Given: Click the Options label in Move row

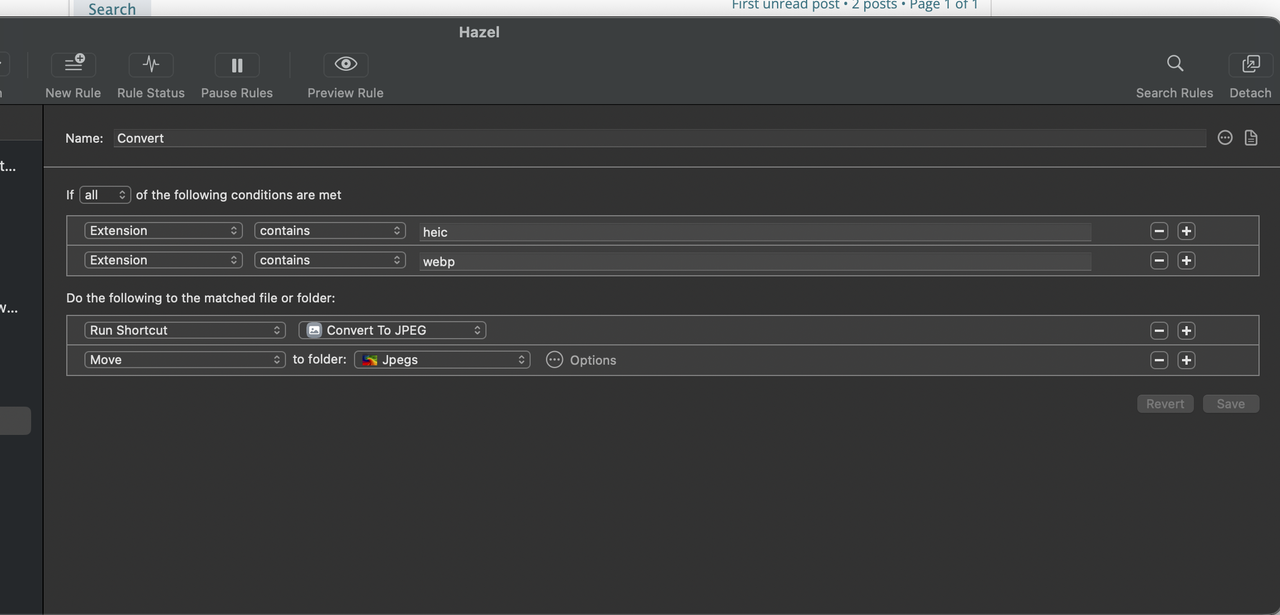Looking at the screenshot, I should pyautogui.click(x=593, y=360).
